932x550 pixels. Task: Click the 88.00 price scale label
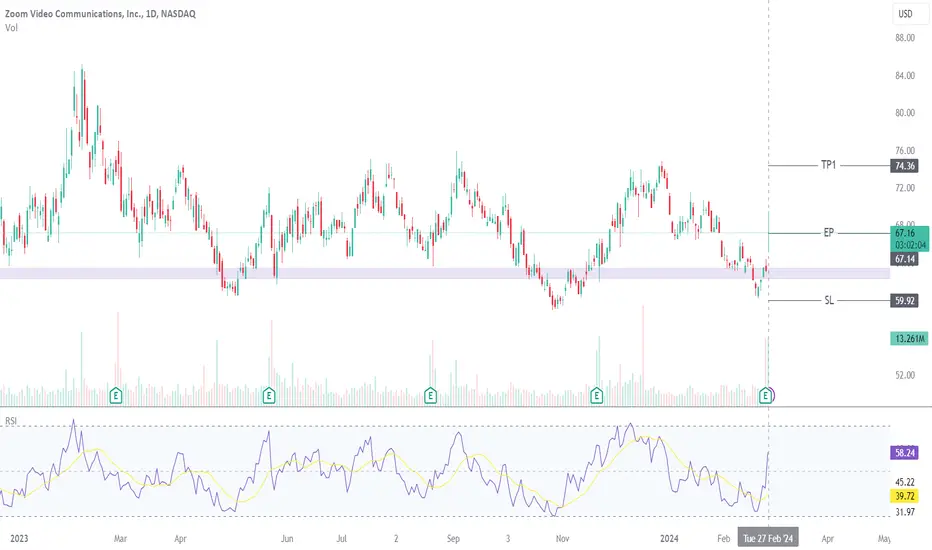click(x=905, y=37)
